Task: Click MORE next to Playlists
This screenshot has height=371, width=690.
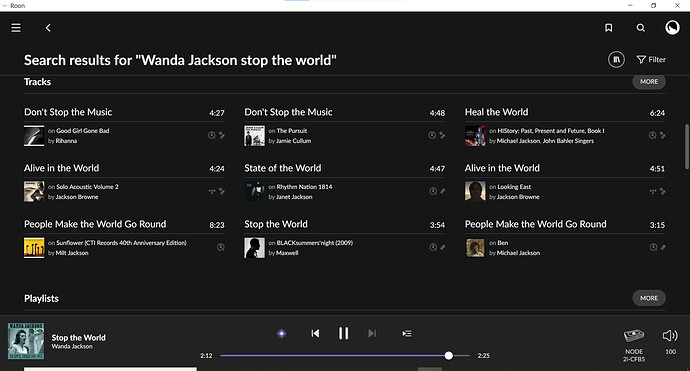Action: coord(649,298)
